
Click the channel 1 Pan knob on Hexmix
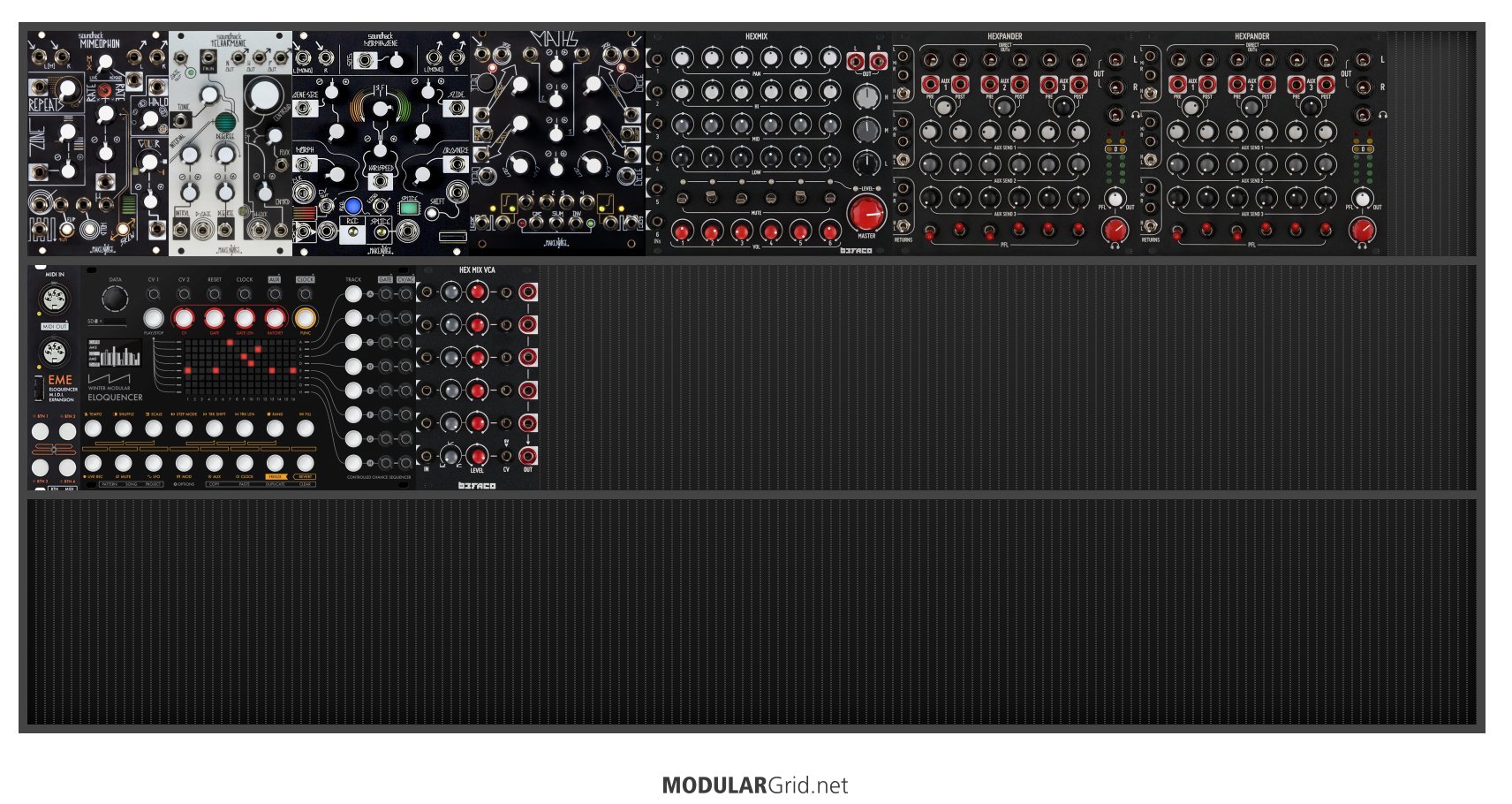tap(681, 58)
